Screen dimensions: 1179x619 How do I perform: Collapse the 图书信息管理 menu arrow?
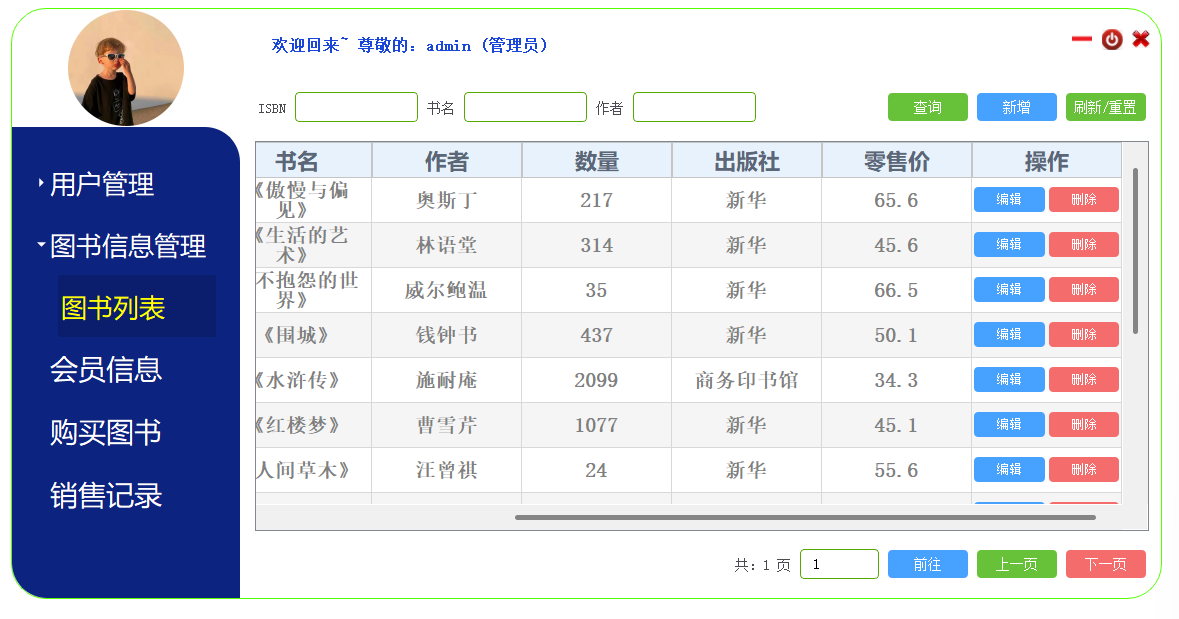[41, 244]
